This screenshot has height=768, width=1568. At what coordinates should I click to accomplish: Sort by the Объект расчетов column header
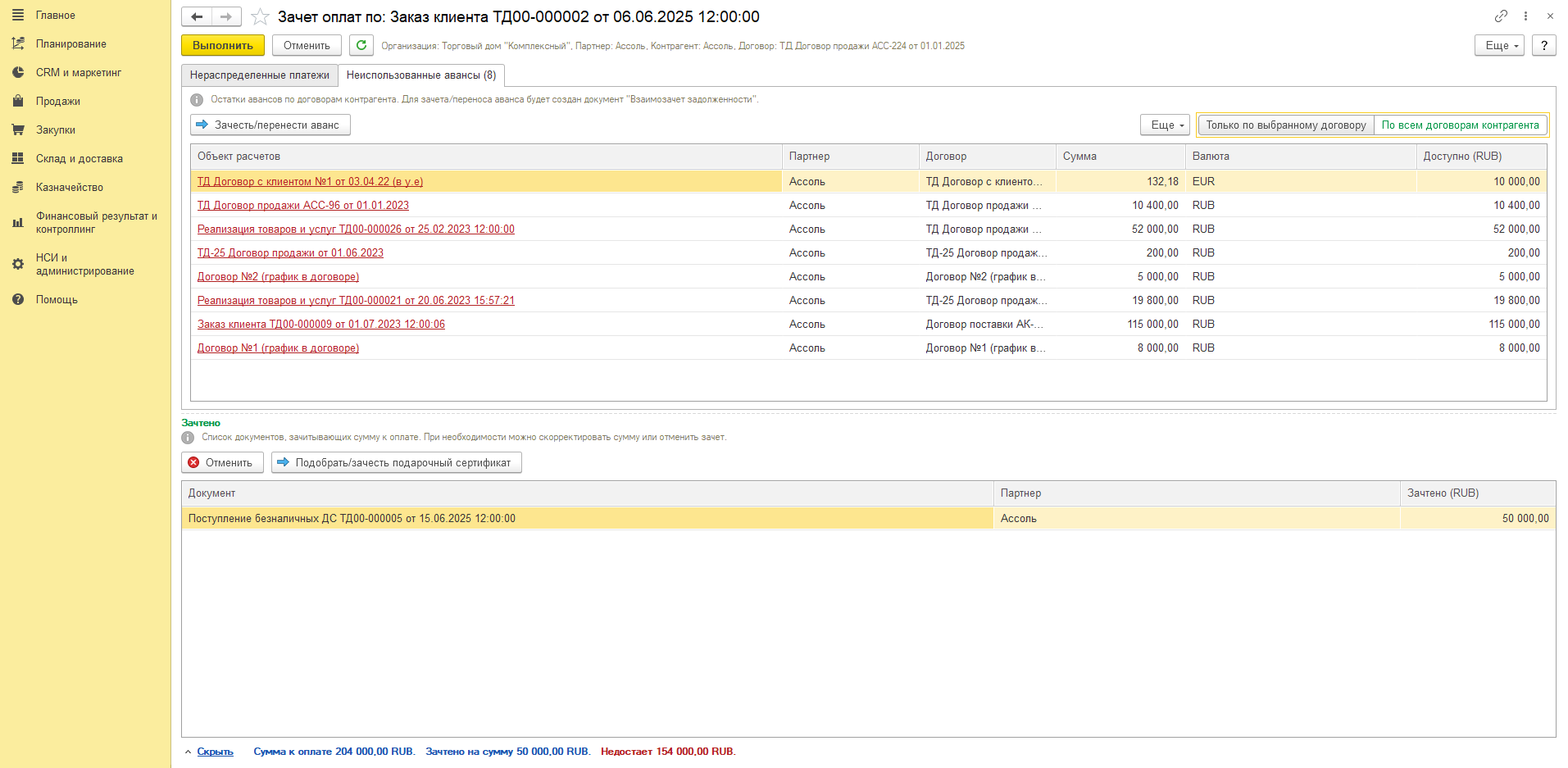(x=487, y=157)
